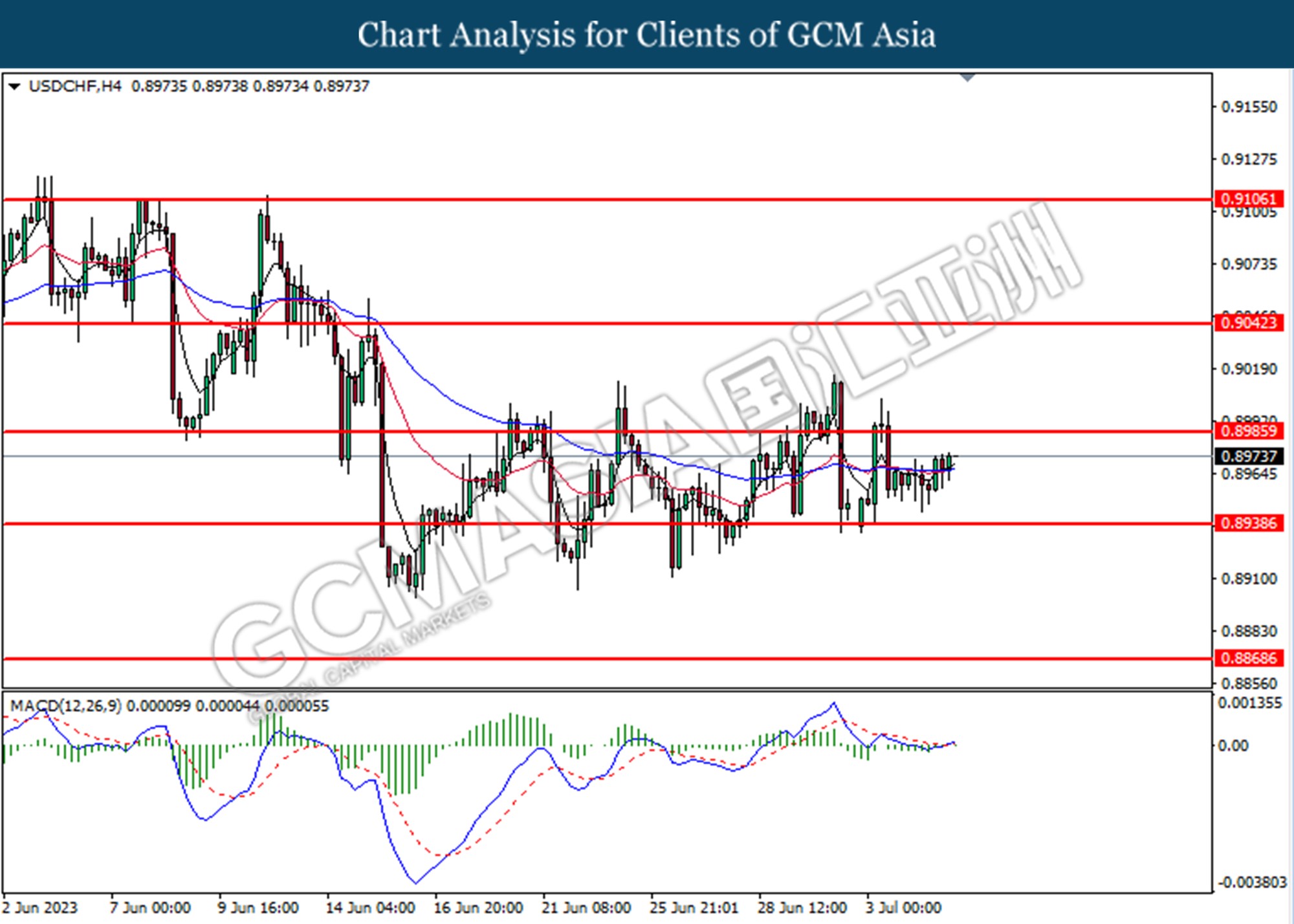Click the Chart Analysis for Clients title
Image resolution: width=1294 pixels, height=924 pixels.
647,35
